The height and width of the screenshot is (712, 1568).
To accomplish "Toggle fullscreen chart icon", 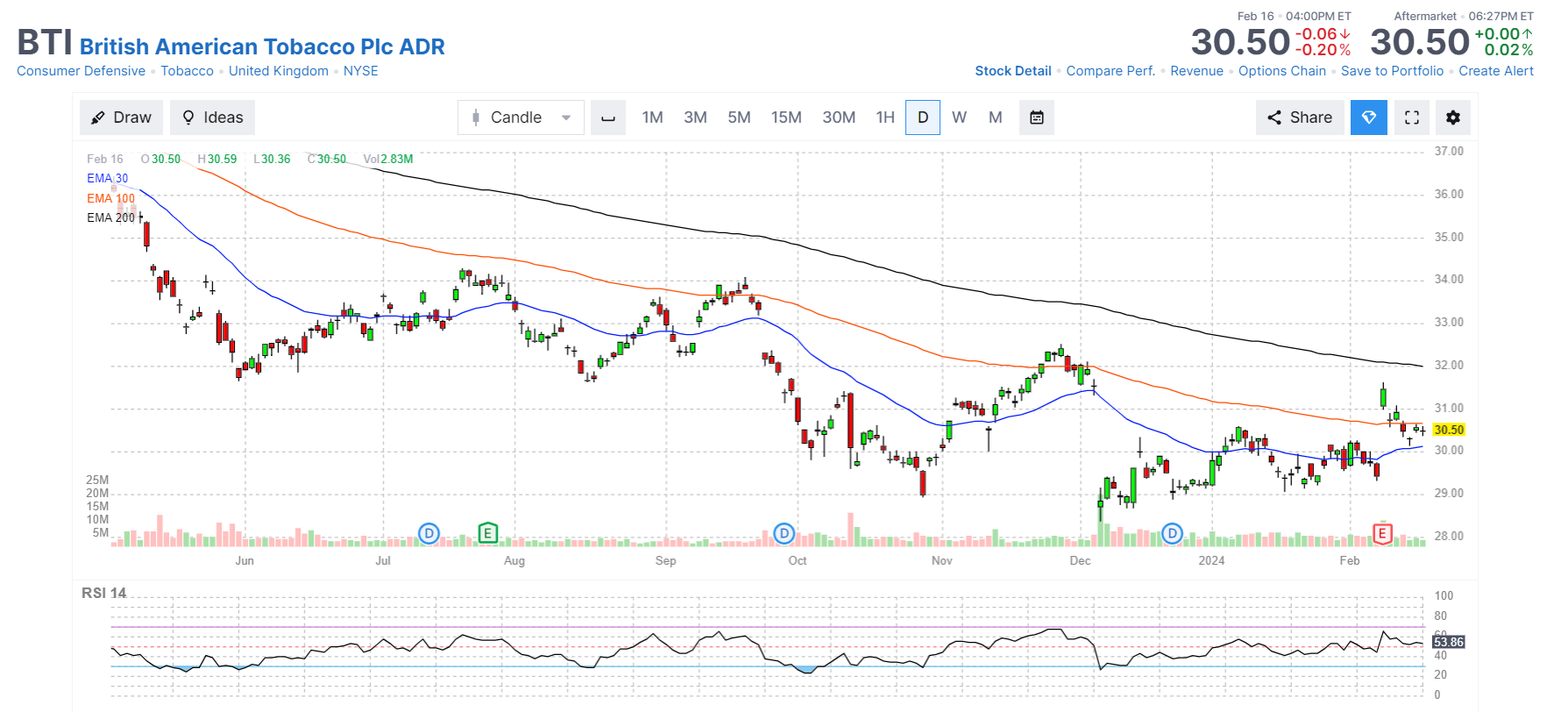I will [1412, 117].
